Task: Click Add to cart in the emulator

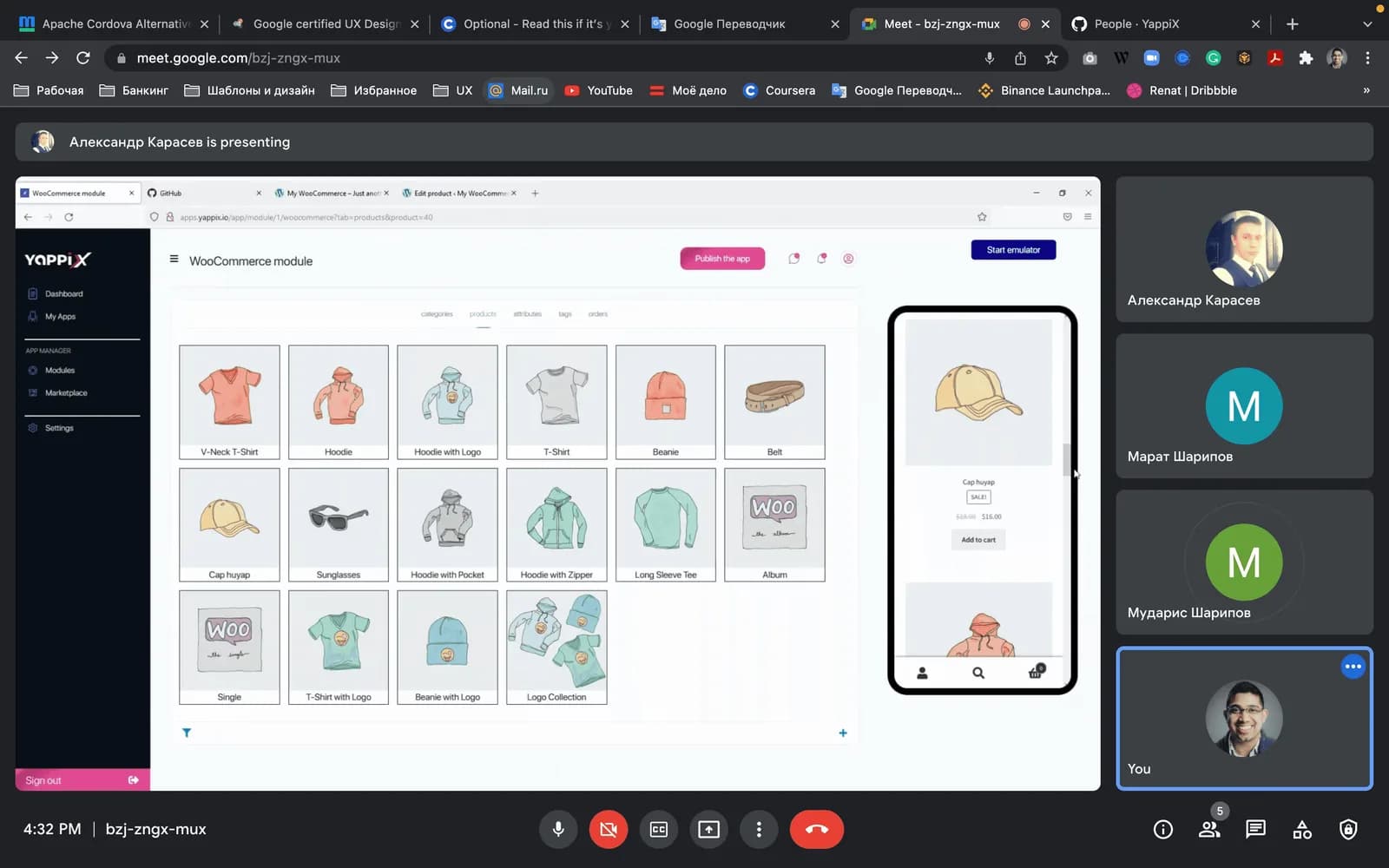Action: [x=978, y=540]
